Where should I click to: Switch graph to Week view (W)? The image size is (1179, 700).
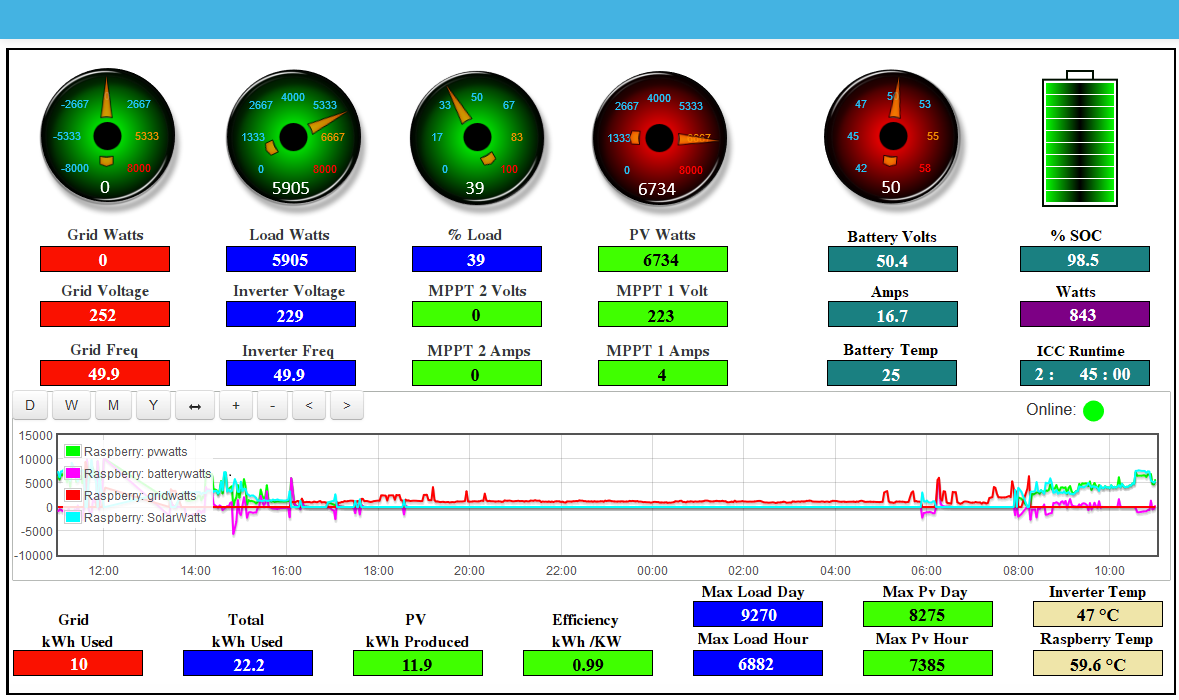click(72, 406)
